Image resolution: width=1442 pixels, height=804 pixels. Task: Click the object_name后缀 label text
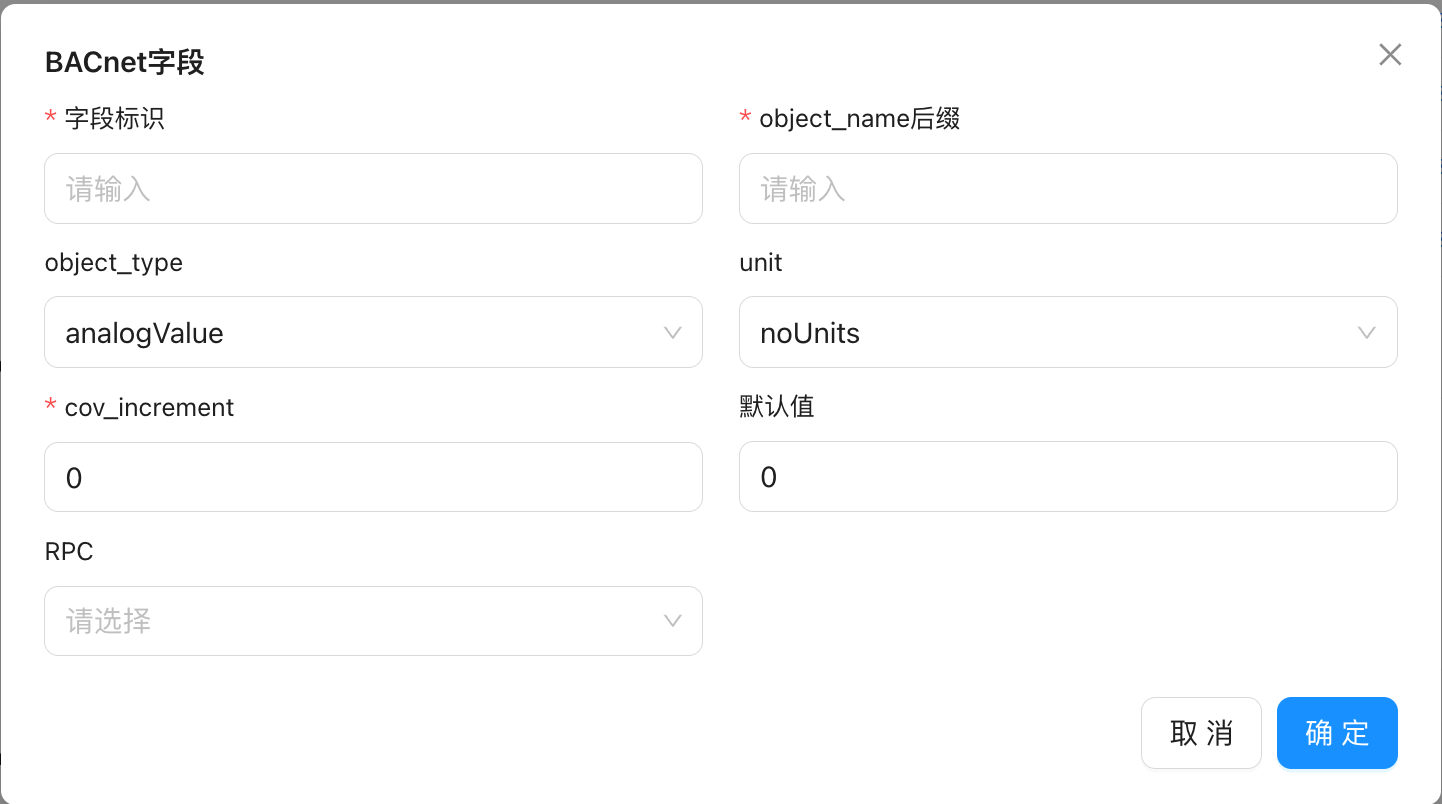coord(859,119)
